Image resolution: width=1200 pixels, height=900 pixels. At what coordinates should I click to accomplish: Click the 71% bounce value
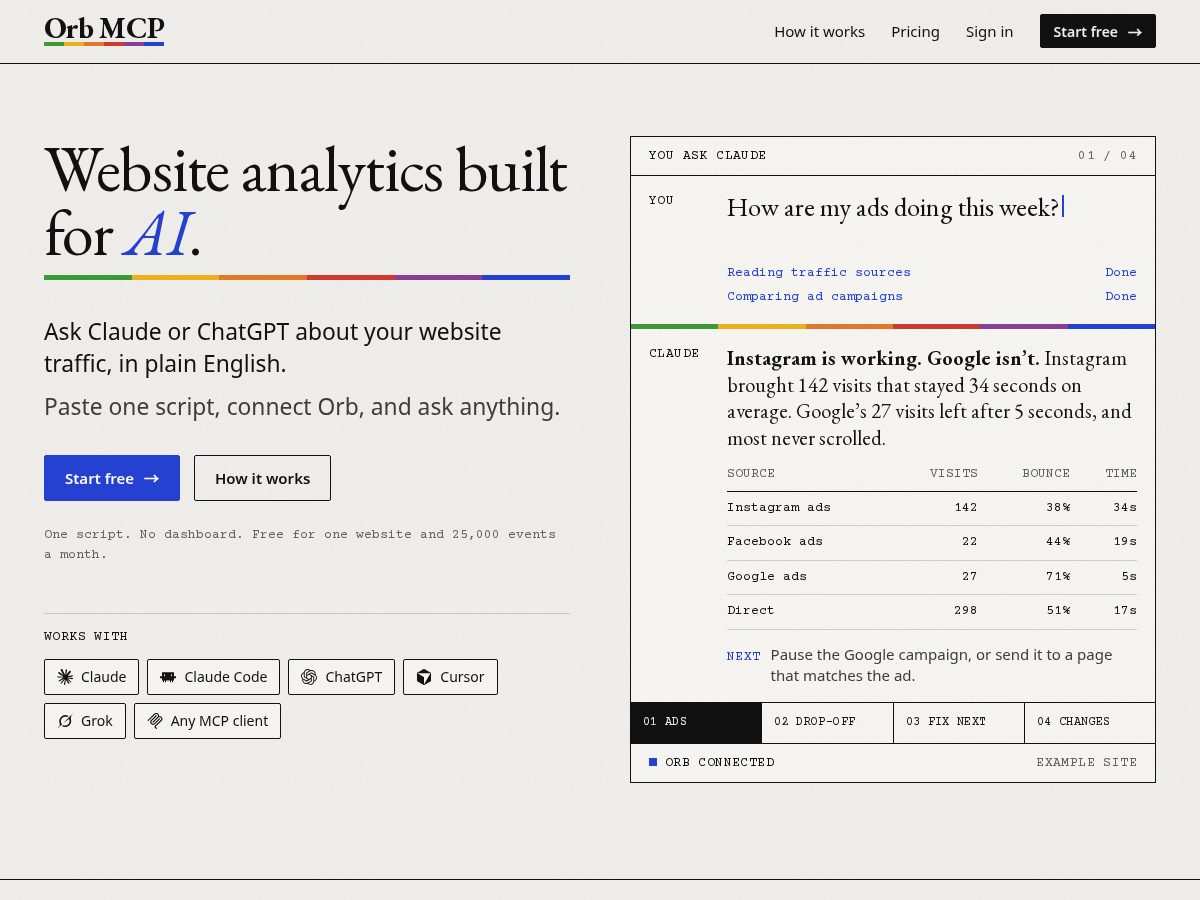tap(1058, 576)
